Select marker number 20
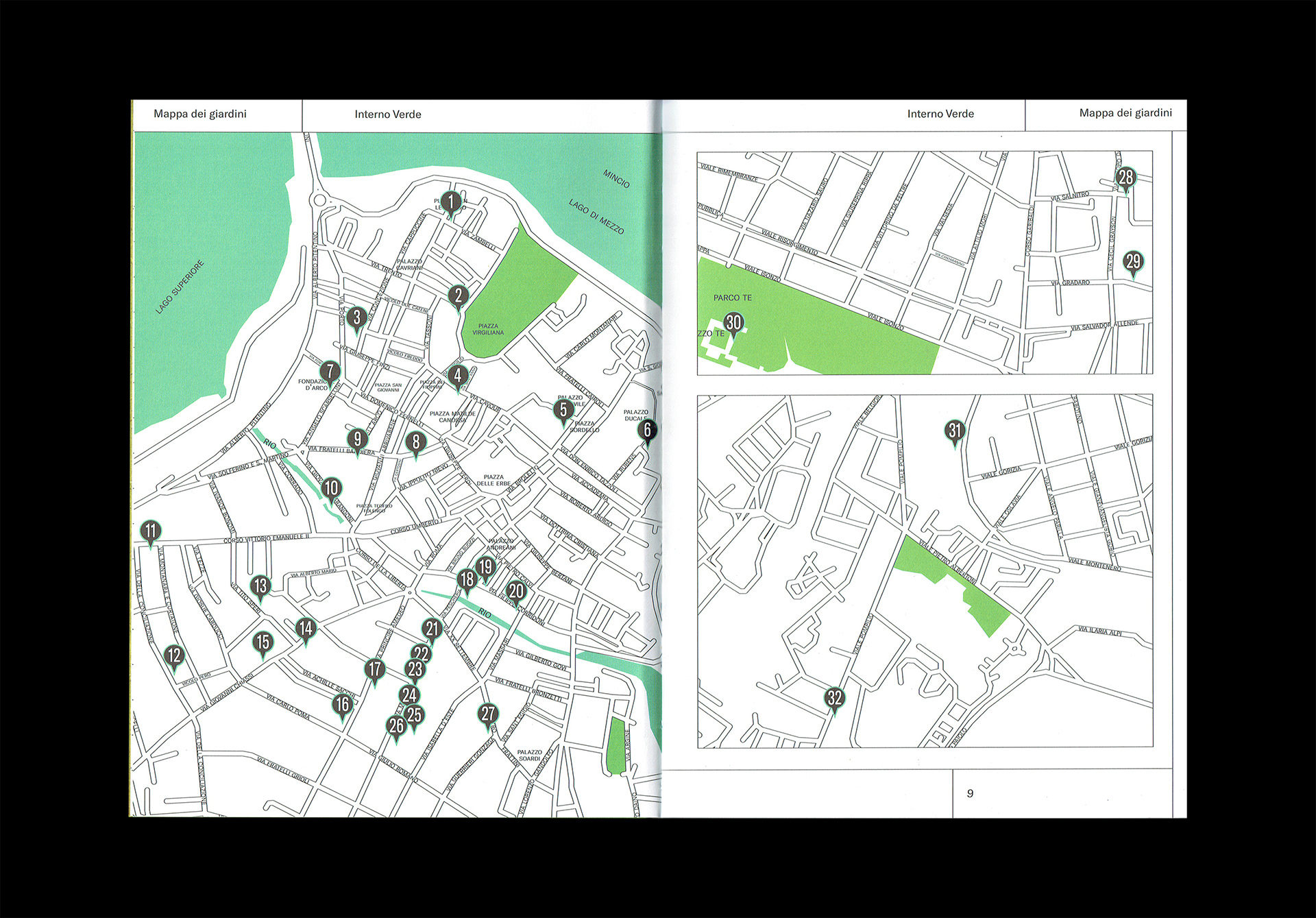This screenshot has height=918, width=1316. [x=516, y=591]
